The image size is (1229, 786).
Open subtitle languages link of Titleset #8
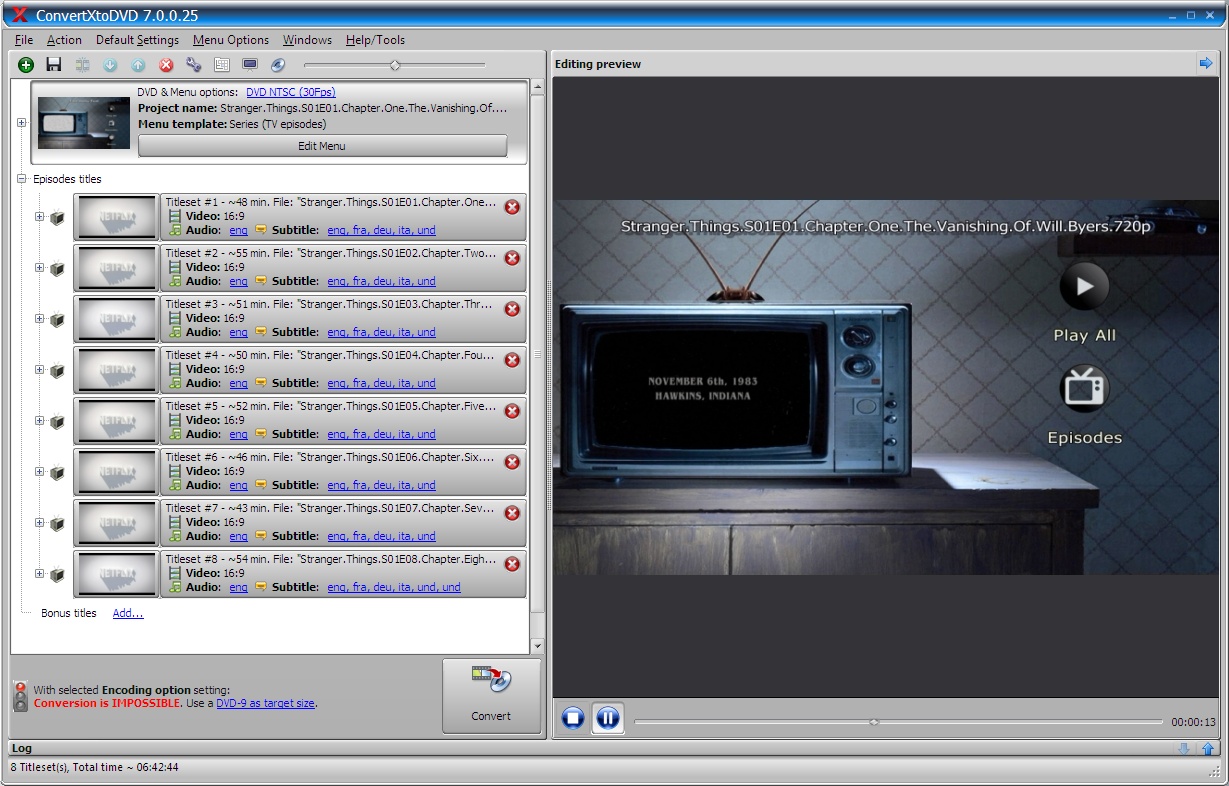click(394, 587)
